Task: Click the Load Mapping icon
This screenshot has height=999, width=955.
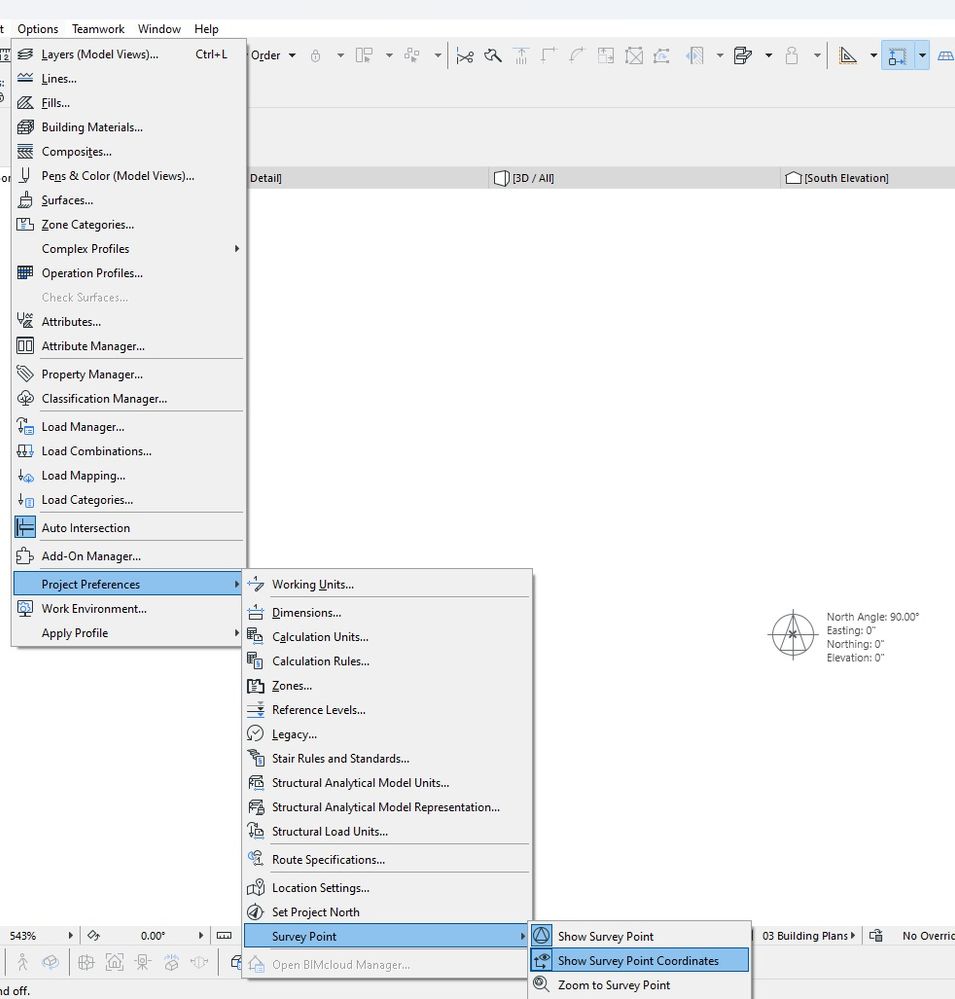Action: [x=25, y=475]
